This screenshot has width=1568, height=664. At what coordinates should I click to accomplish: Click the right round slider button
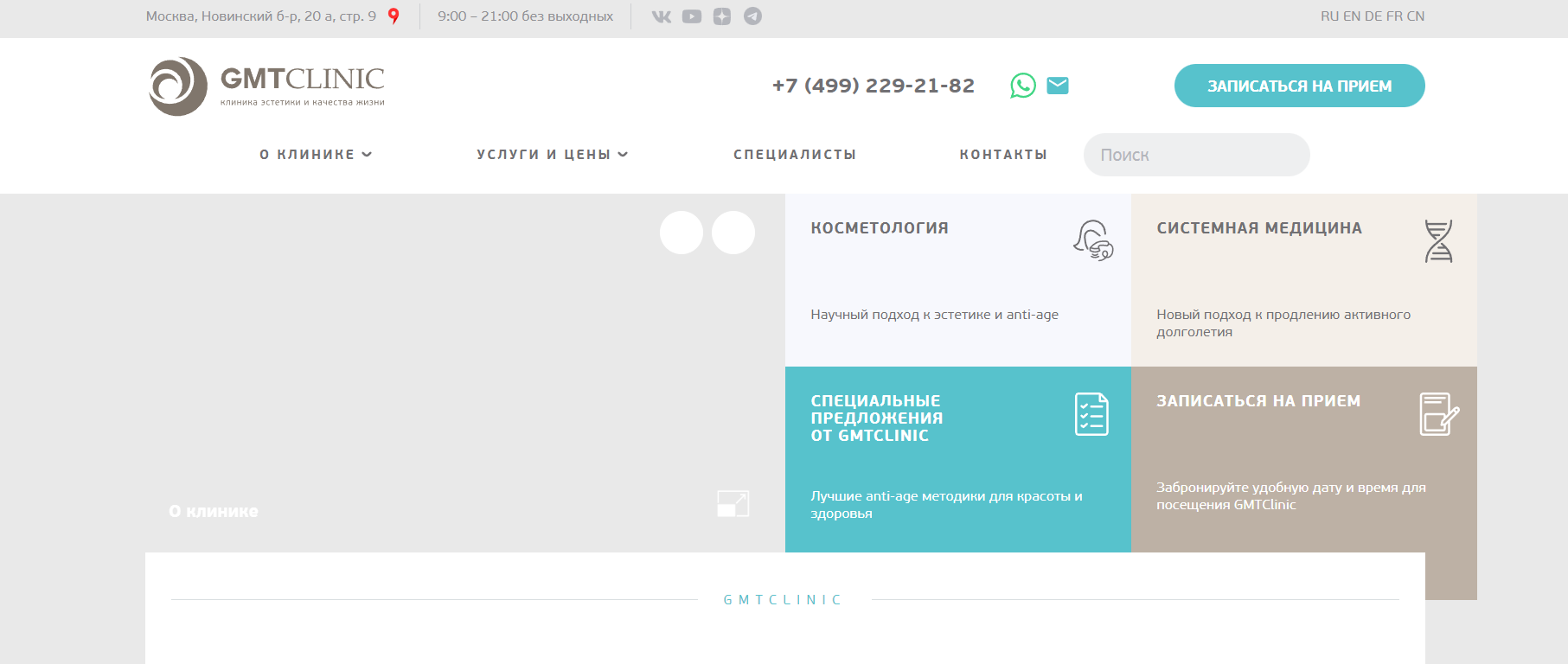coord(733,233)
